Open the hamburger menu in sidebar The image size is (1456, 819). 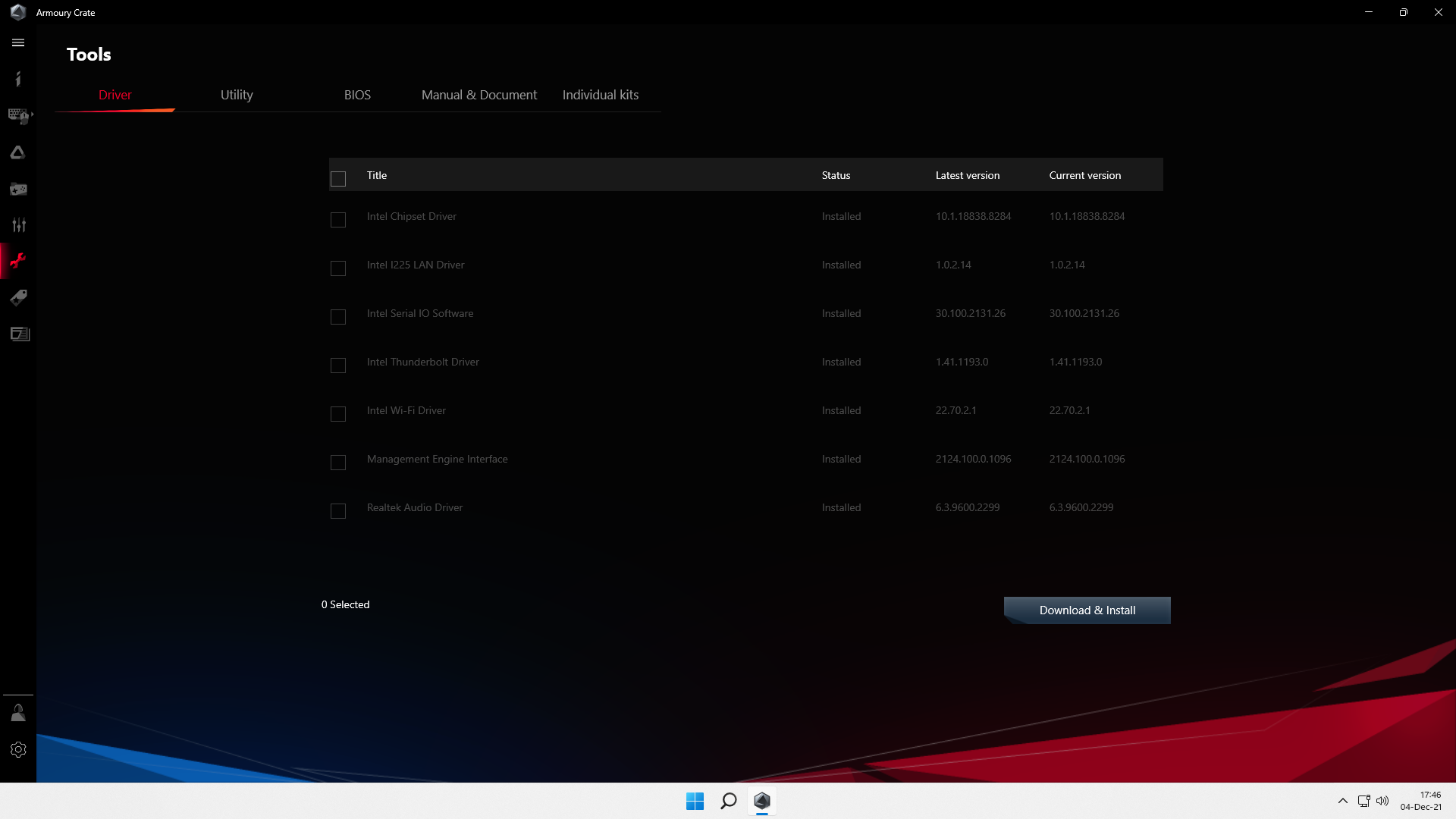coord(18,43)
